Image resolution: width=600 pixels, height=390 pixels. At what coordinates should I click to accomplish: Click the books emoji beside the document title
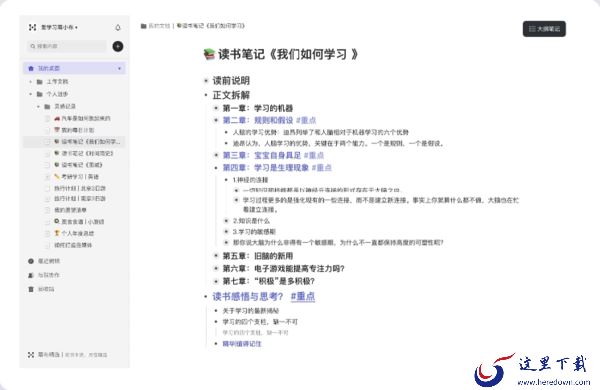[209, 54]
